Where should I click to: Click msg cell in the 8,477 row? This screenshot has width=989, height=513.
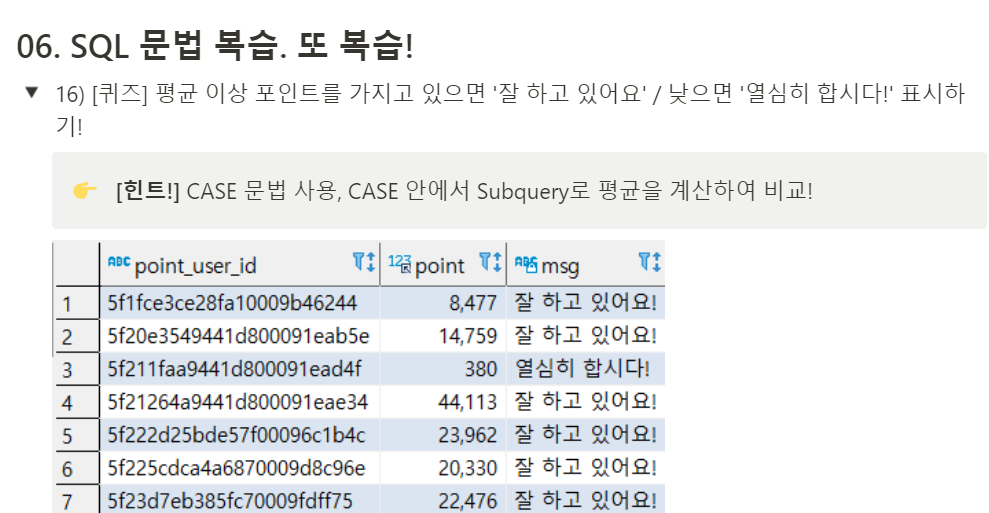point(586,303)
